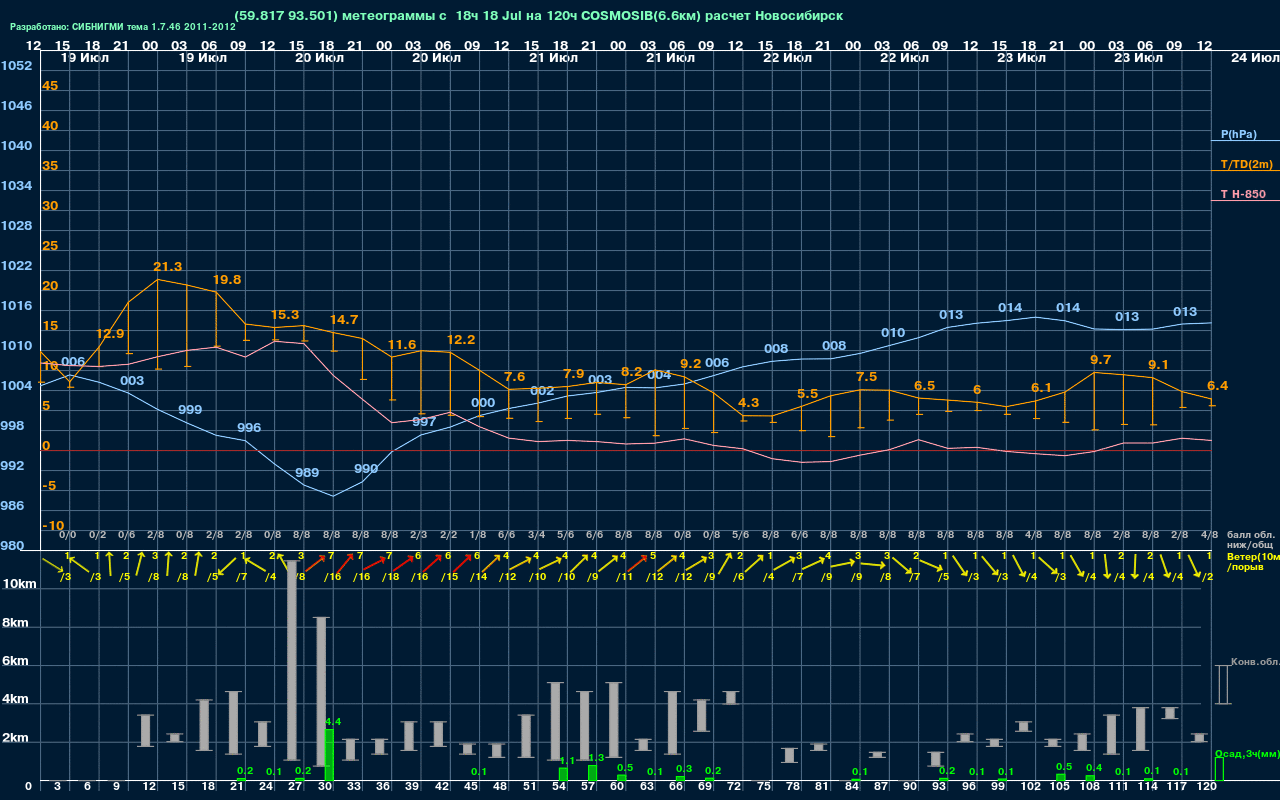Click the 1.1 precipitation amount label
This screenshot has width=1280, height=800.
(x=567, y=761)
